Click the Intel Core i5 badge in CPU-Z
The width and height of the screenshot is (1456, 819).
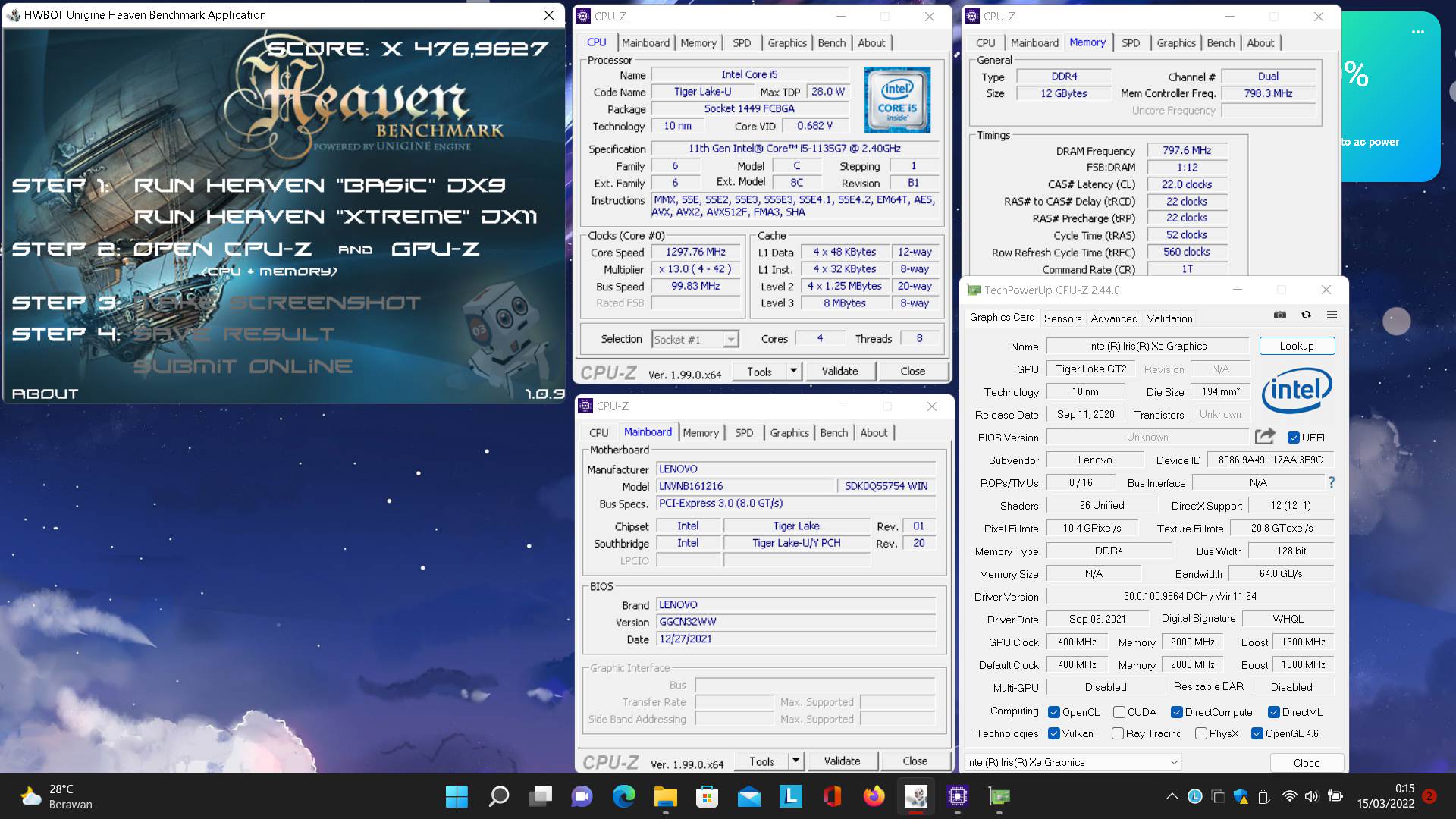(897, 99)
